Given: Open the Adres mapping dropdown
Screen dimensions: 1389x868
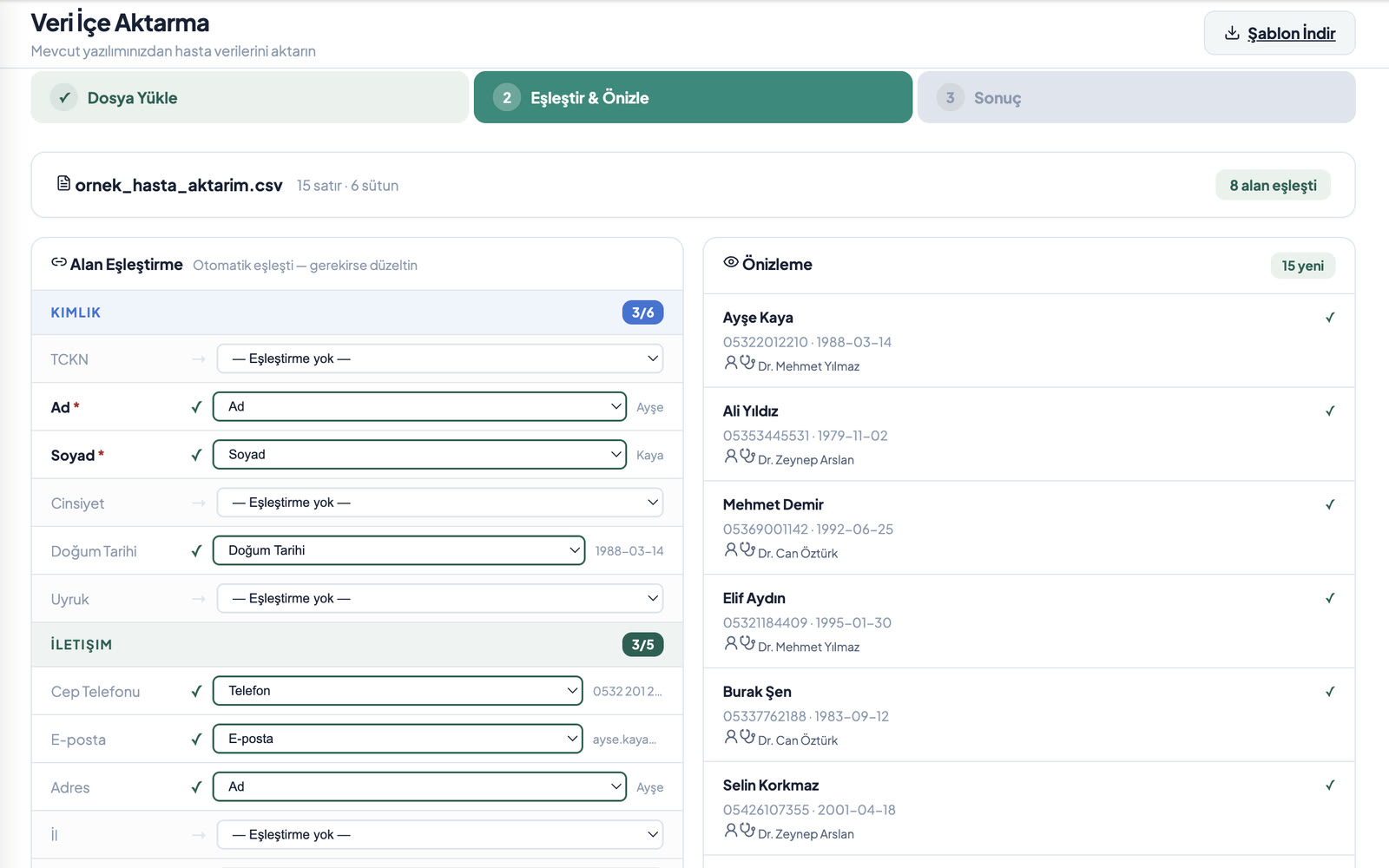Looking at the screenshot, I should click(419, 786).
